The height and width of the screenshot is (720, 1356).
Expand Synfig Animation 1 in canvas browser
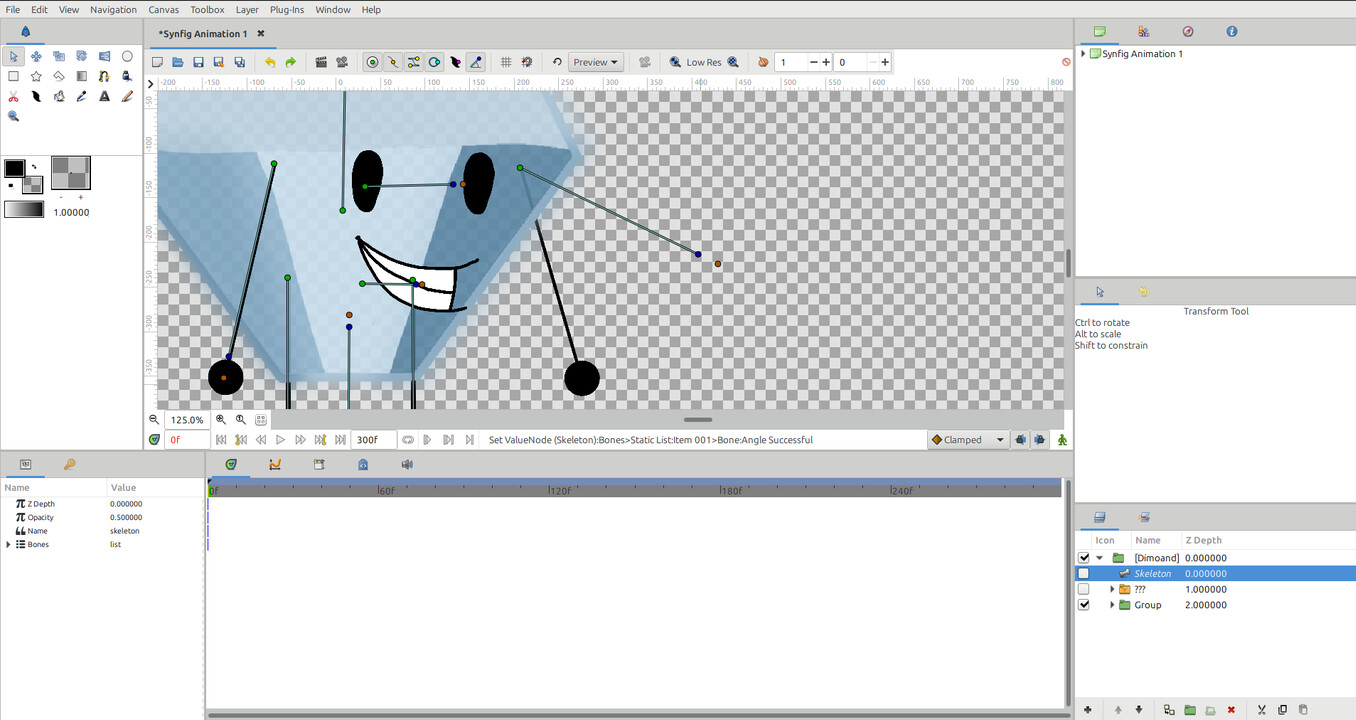pyautogui.click(x=1083, y=54)
